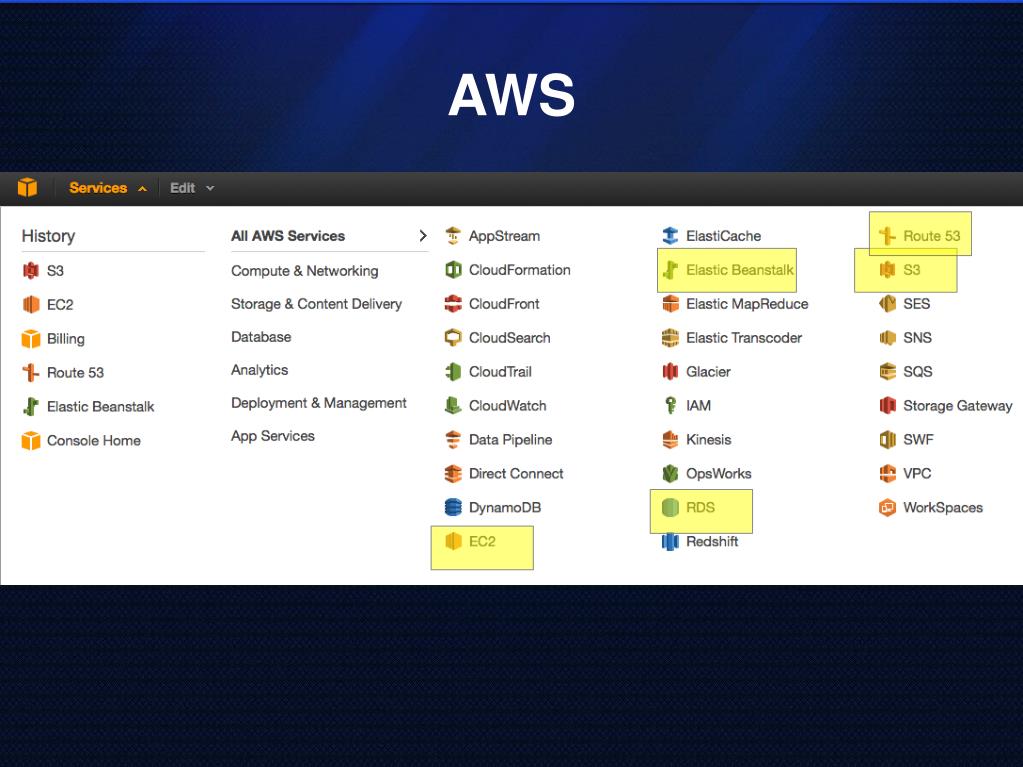This screenshot has width=1023, height=767.
Task: Click the DynamoDB database icon
Action: click(453, 507)
